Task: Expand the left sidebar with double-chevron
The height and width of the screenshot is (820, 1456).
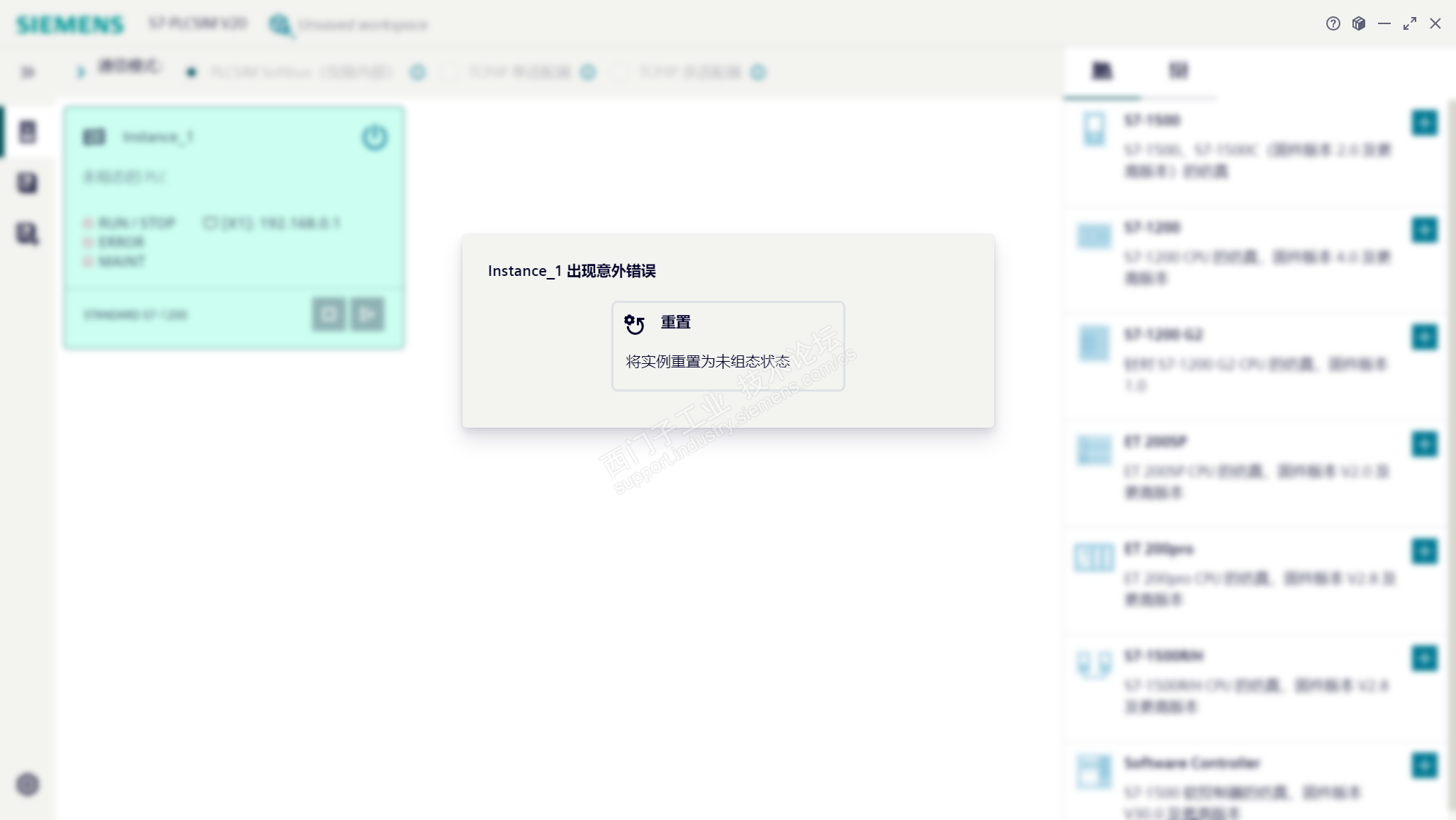Action: pos(28,72)
